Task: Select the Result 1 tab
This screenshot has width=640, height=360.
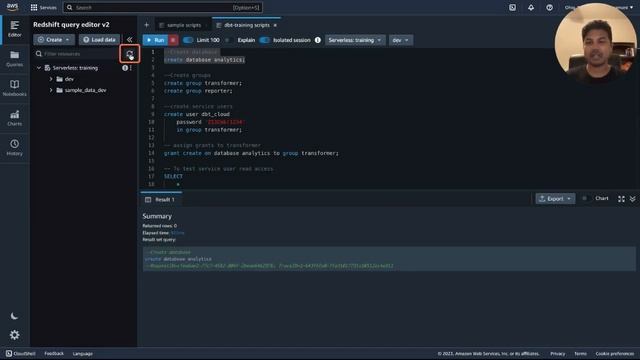Action: point(160,200)
